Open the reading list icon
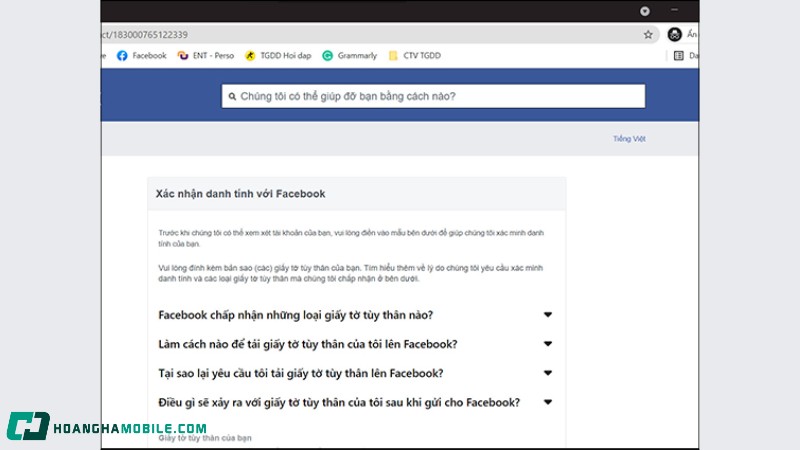The image size is (800, 450). pos(679,56)
